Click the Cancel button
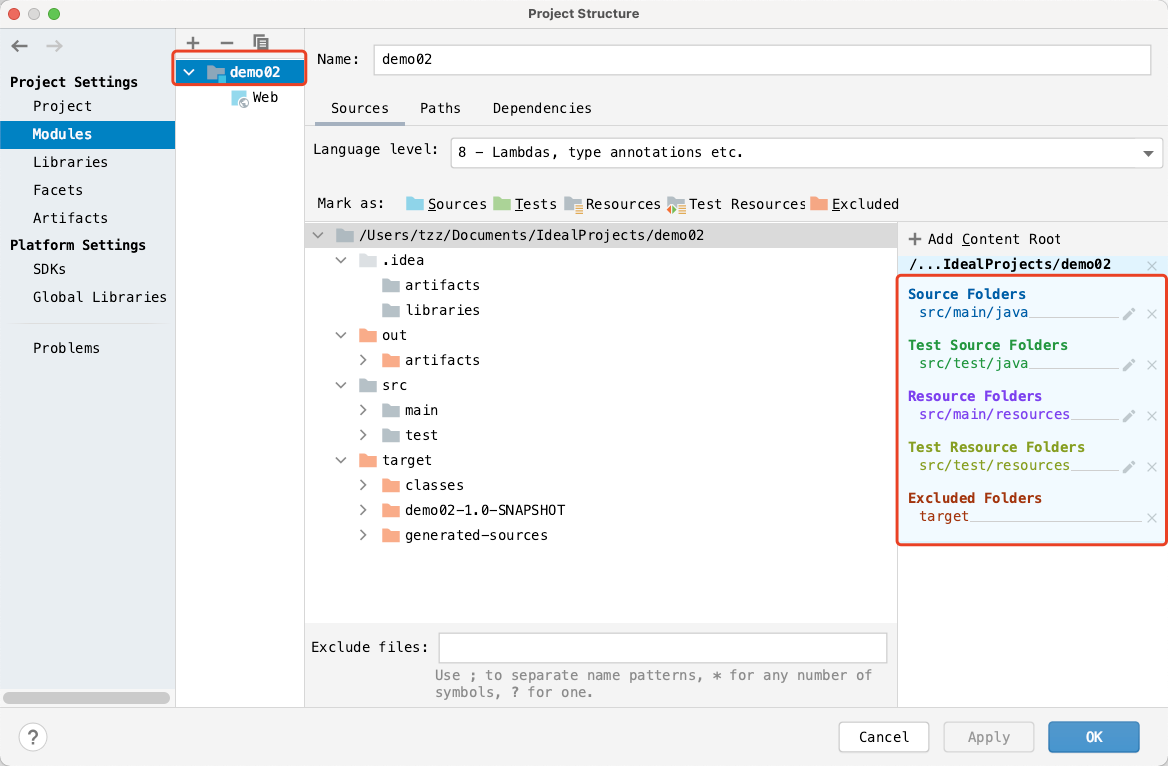Image resolution: width=1168 pixels, height=766 pixels. (x=883, y=737)
